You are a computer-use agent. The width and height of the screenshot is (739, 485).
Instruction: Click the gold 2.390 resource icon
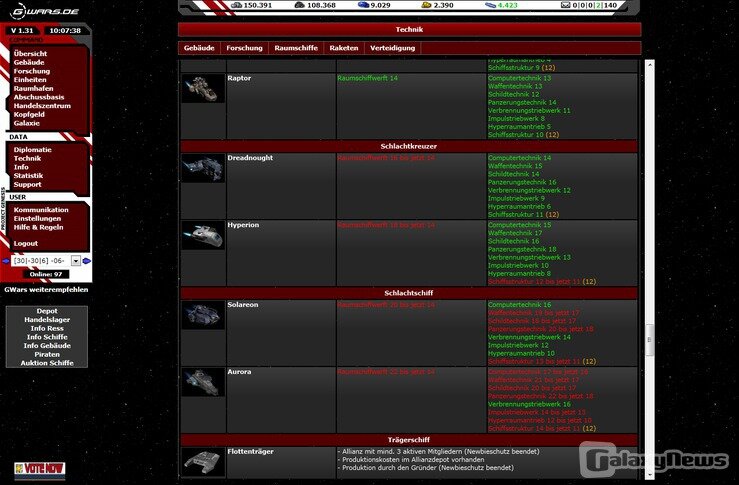click(426, 5)
